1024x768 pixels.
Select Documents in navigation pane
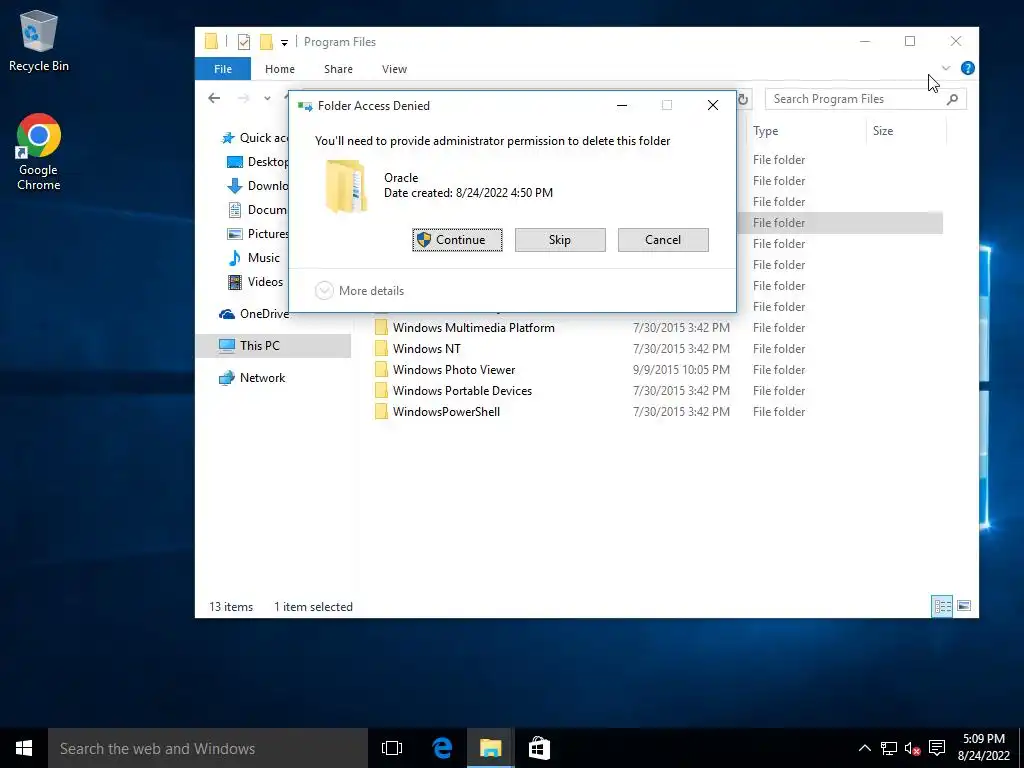[x=257, y=210]
